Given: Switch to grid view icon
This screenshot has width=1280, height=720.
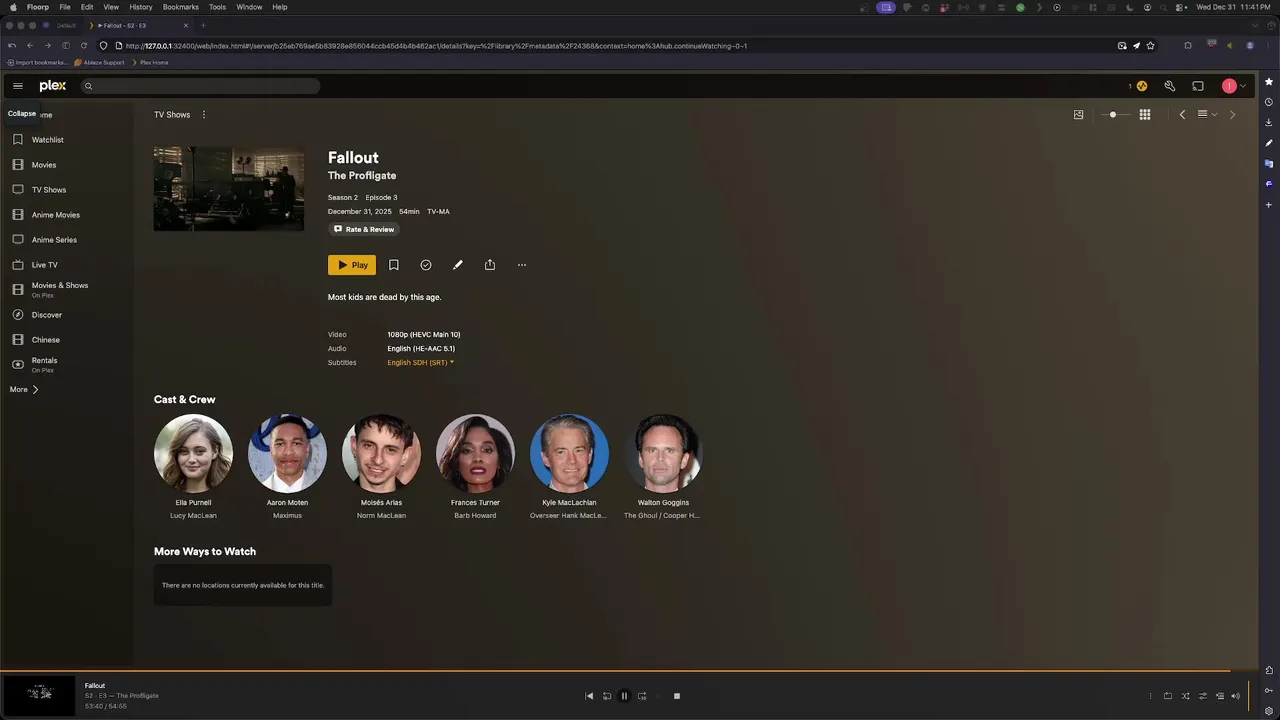Looking at the screenshot, I should coord(1145,115).
